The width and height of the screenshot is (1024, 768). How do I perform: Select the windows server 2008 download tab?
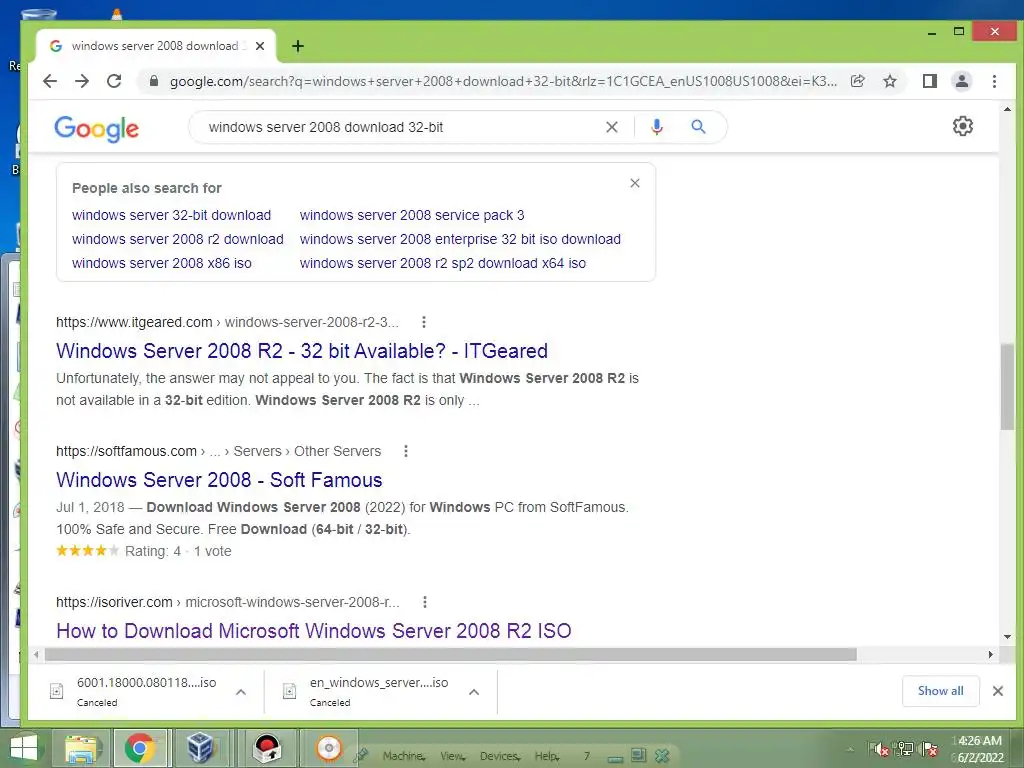click(x=155, y=46)
